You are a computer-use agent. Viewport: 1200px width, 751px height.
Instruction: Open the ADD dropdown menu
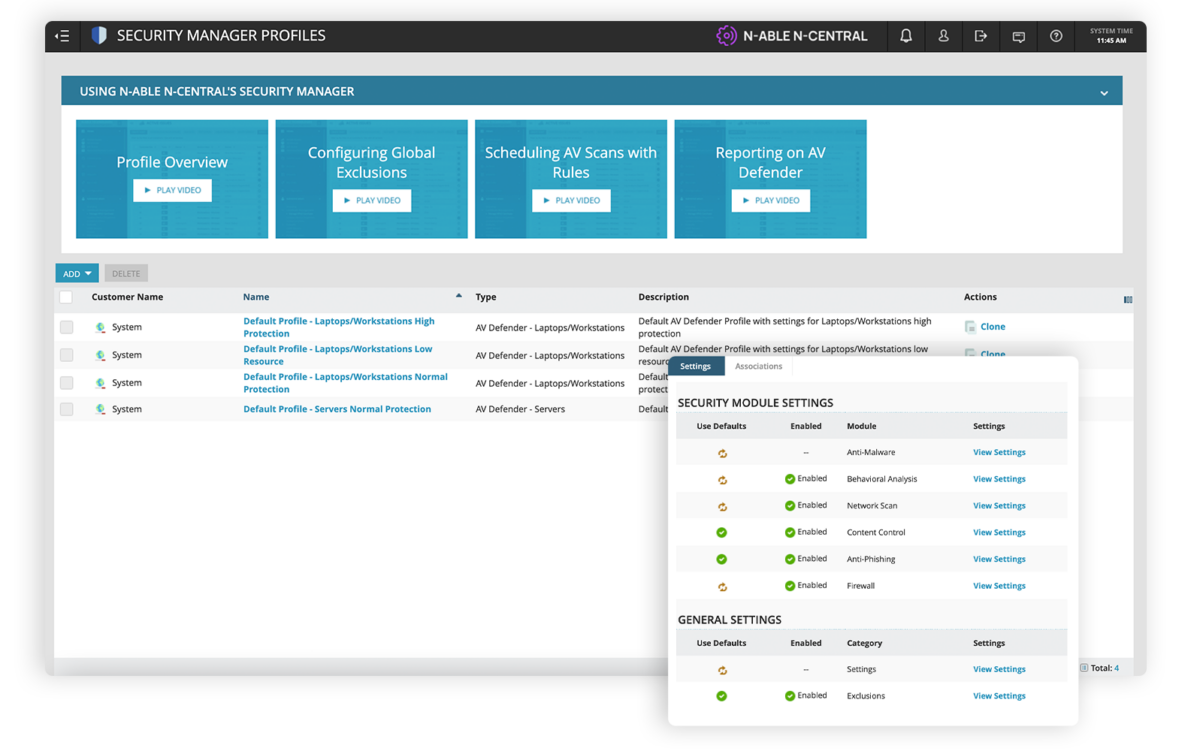(77, 272)
